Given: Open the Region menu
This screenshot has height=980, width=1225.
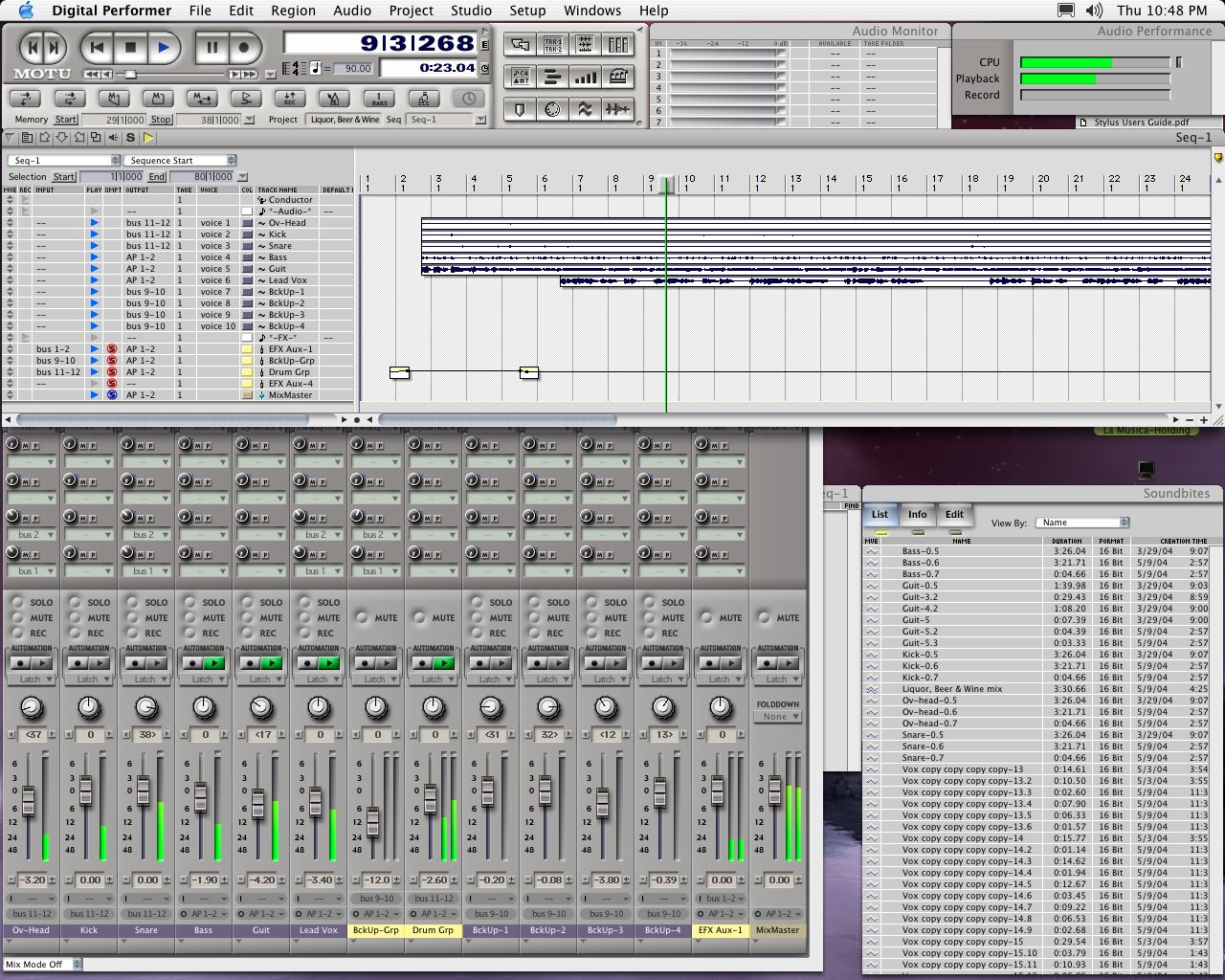Looking at the screenshot, I should coord(293,11).
